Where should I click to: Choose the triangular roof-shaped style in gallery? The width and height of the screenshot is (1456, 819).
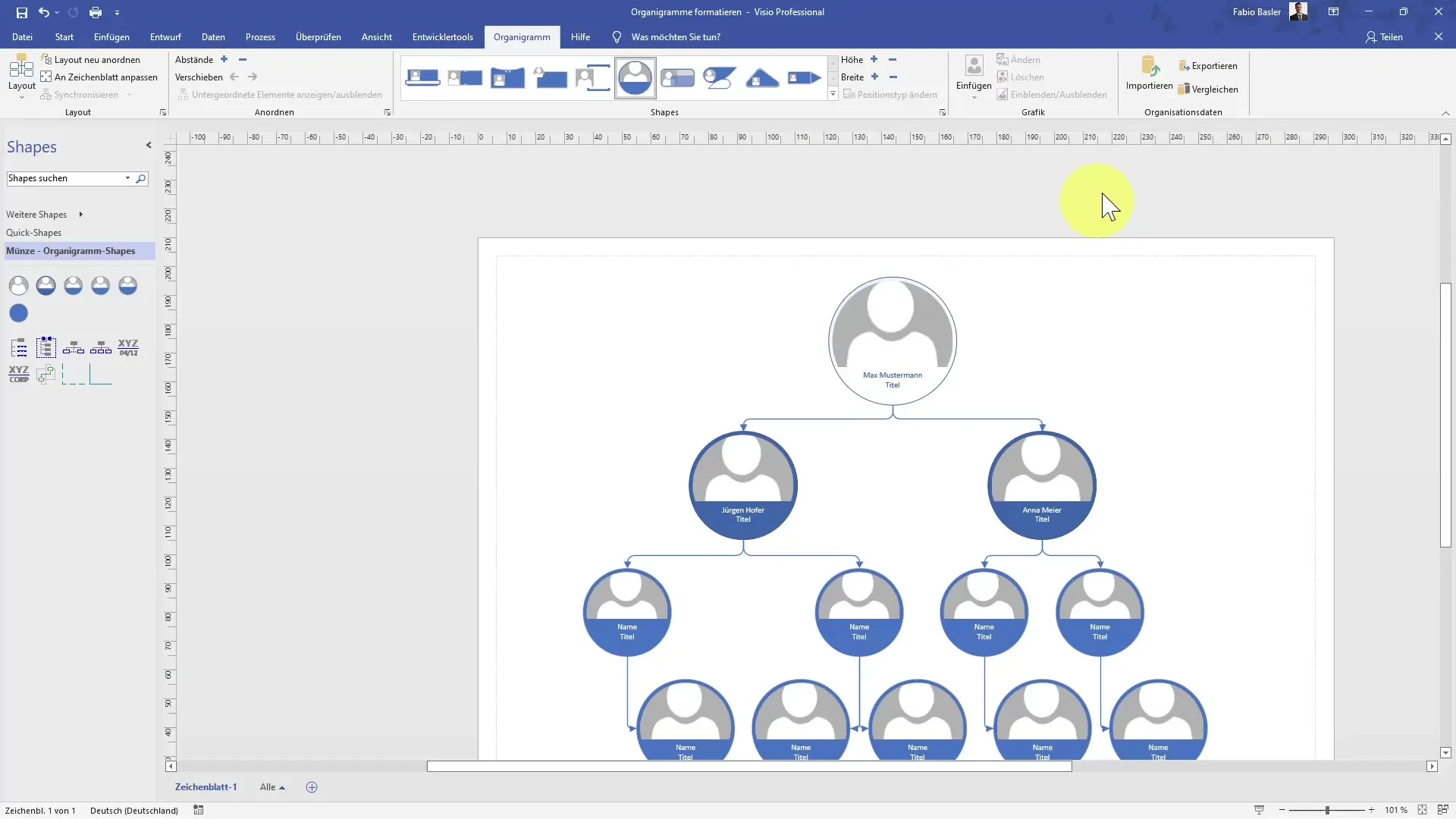(762, 77)
